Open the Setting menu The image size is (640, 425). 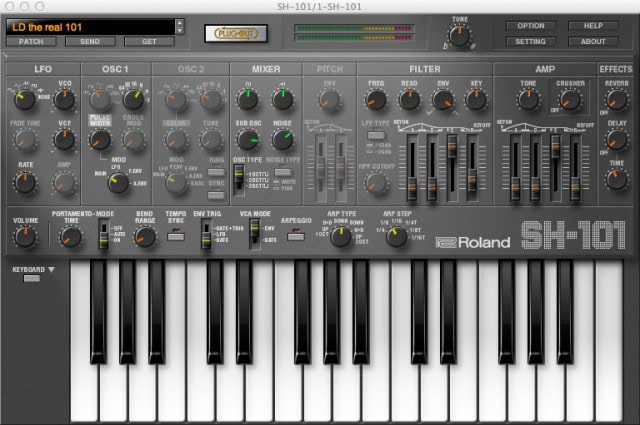[531, 42]
